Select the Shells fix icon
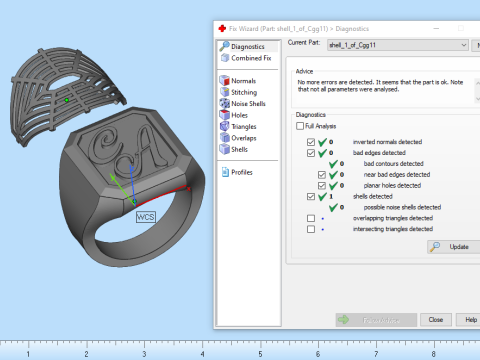Viewport: 480px width, 360px height. tap(225, 149)
